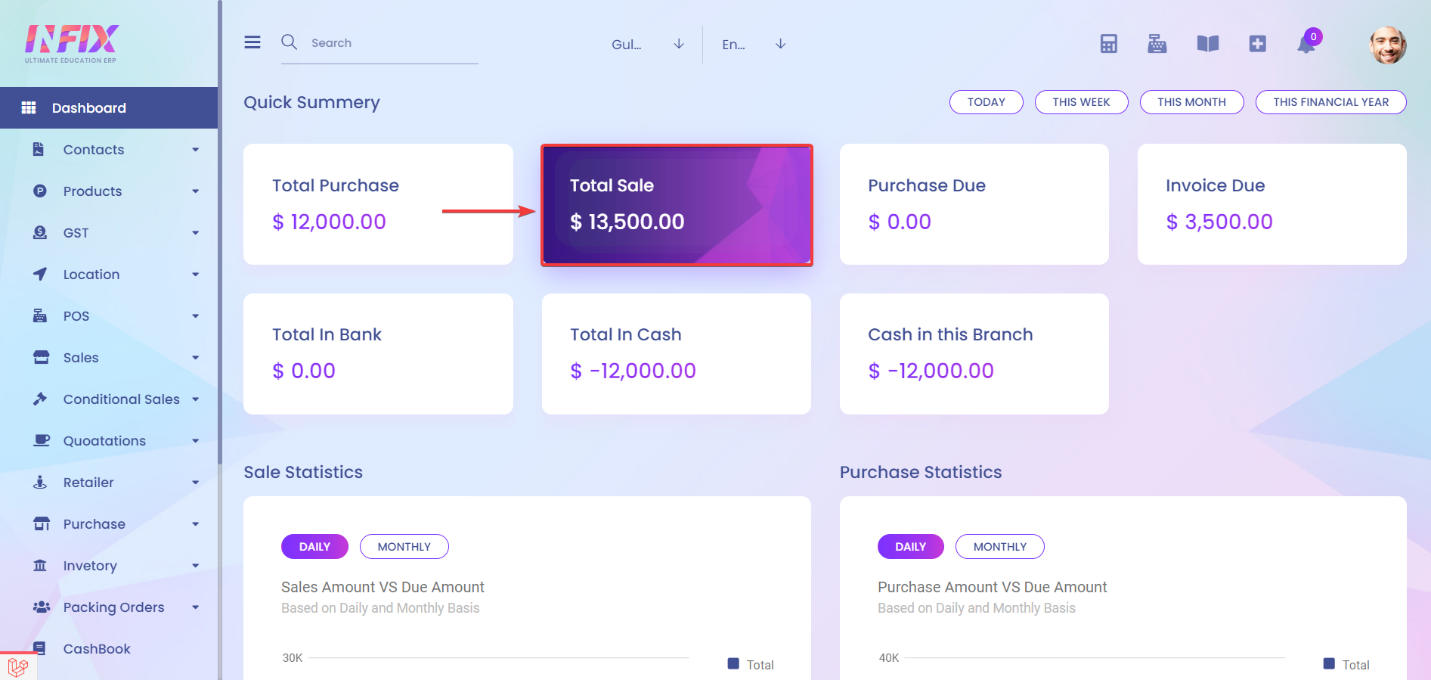Image resolution: width=1431 pixels, height=680 pixels.
Task: Open the Gul... branch dropdown
Action: point(648,44)
